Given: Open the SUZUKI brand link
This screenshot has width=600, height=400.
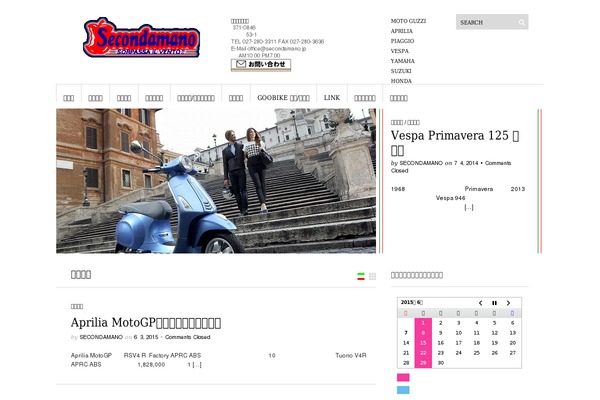Looking at the screenshot, I should (x=401, y=71).
